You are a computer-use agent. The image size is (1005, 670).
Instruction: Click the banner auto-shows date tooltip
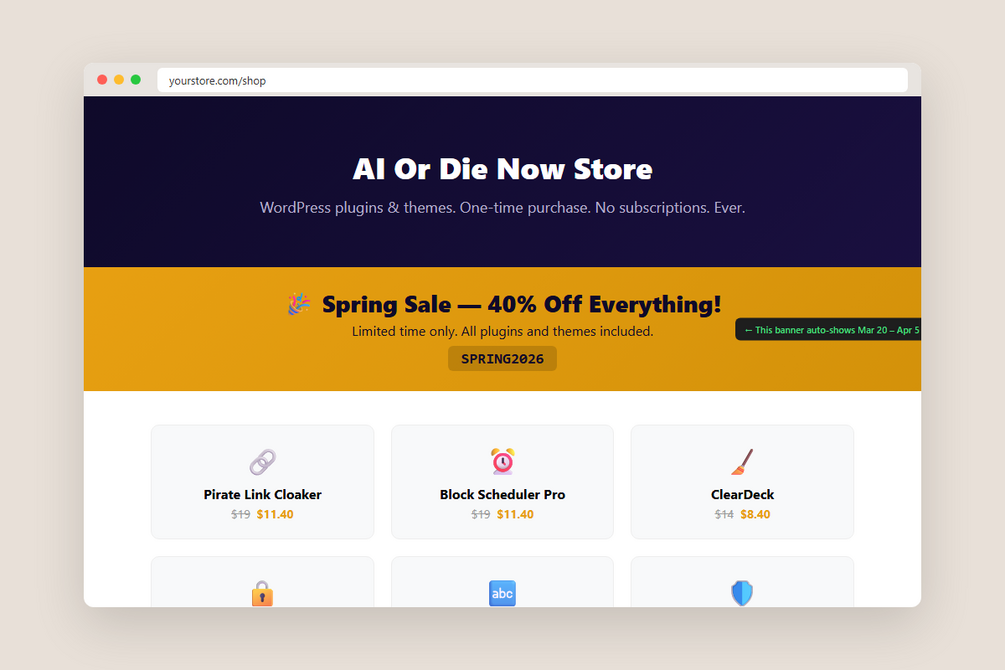[828, 330]
